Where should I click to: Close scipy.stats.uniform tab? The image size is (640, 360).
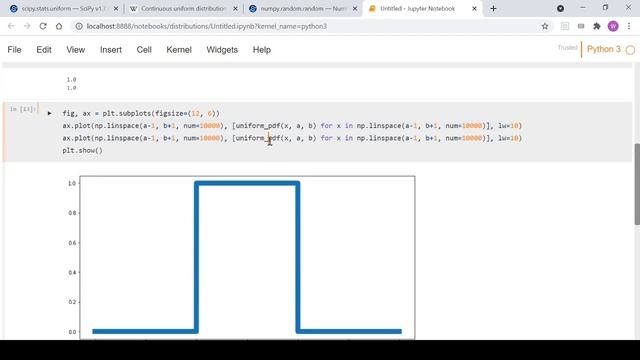(116, 9)
